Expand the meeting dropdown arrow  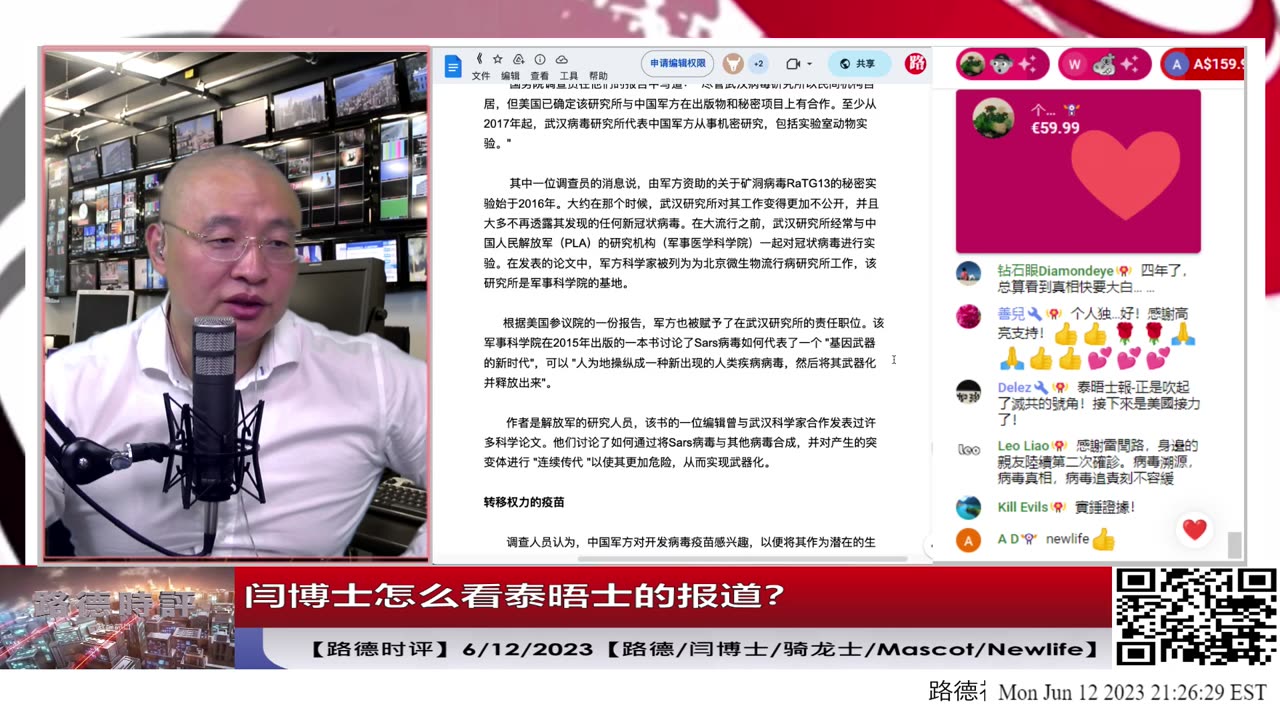(x=809, y=64)
